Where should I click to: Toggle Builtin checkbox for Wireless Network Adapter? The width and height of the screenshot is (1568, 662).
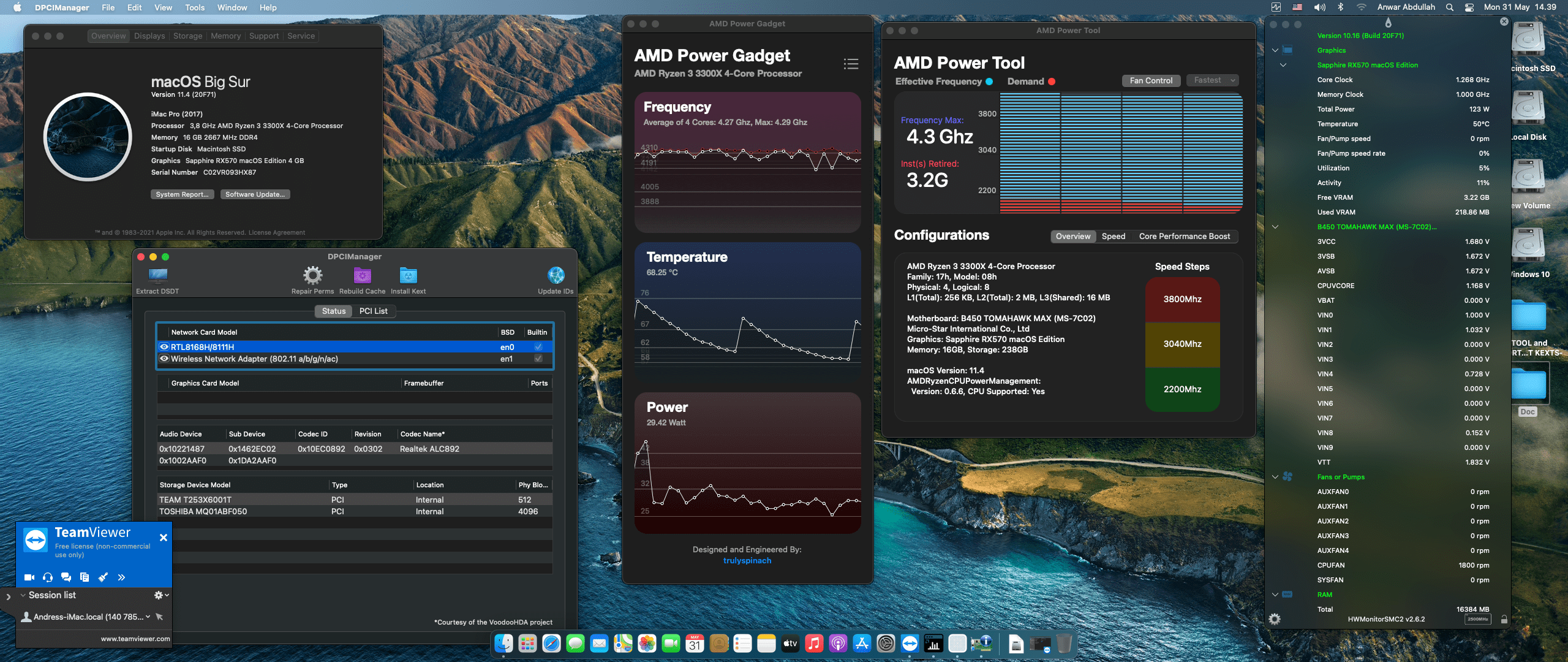538,359
